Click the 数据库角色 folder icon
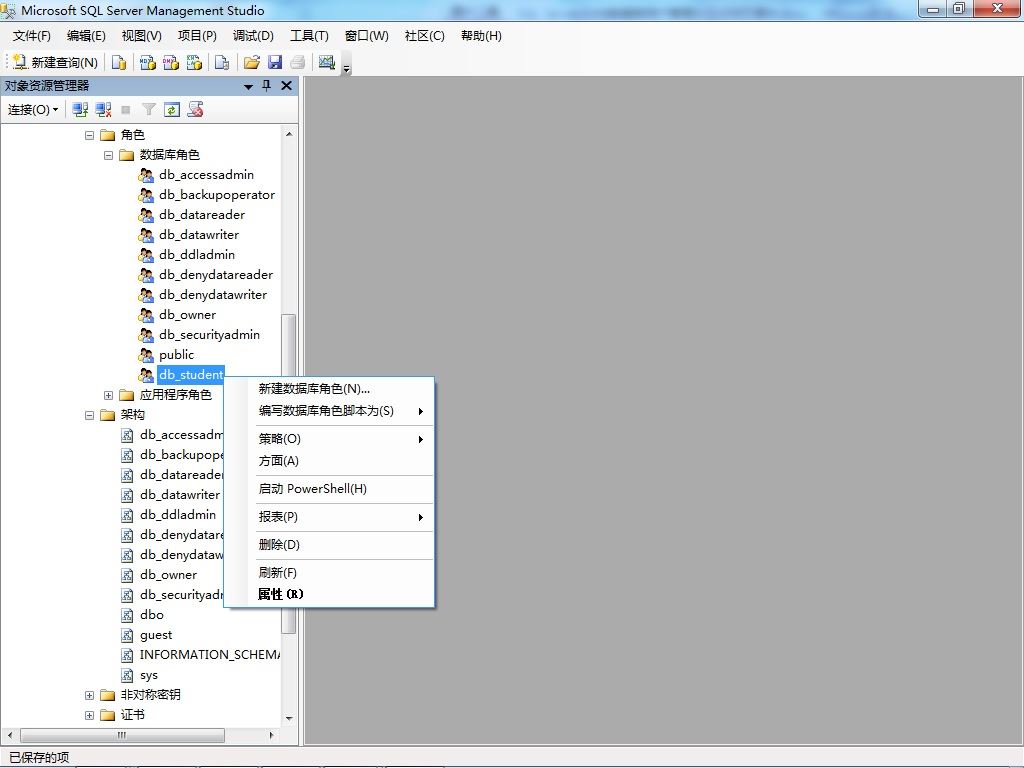This screenshot has width=1024, height=768. (127, 155)
